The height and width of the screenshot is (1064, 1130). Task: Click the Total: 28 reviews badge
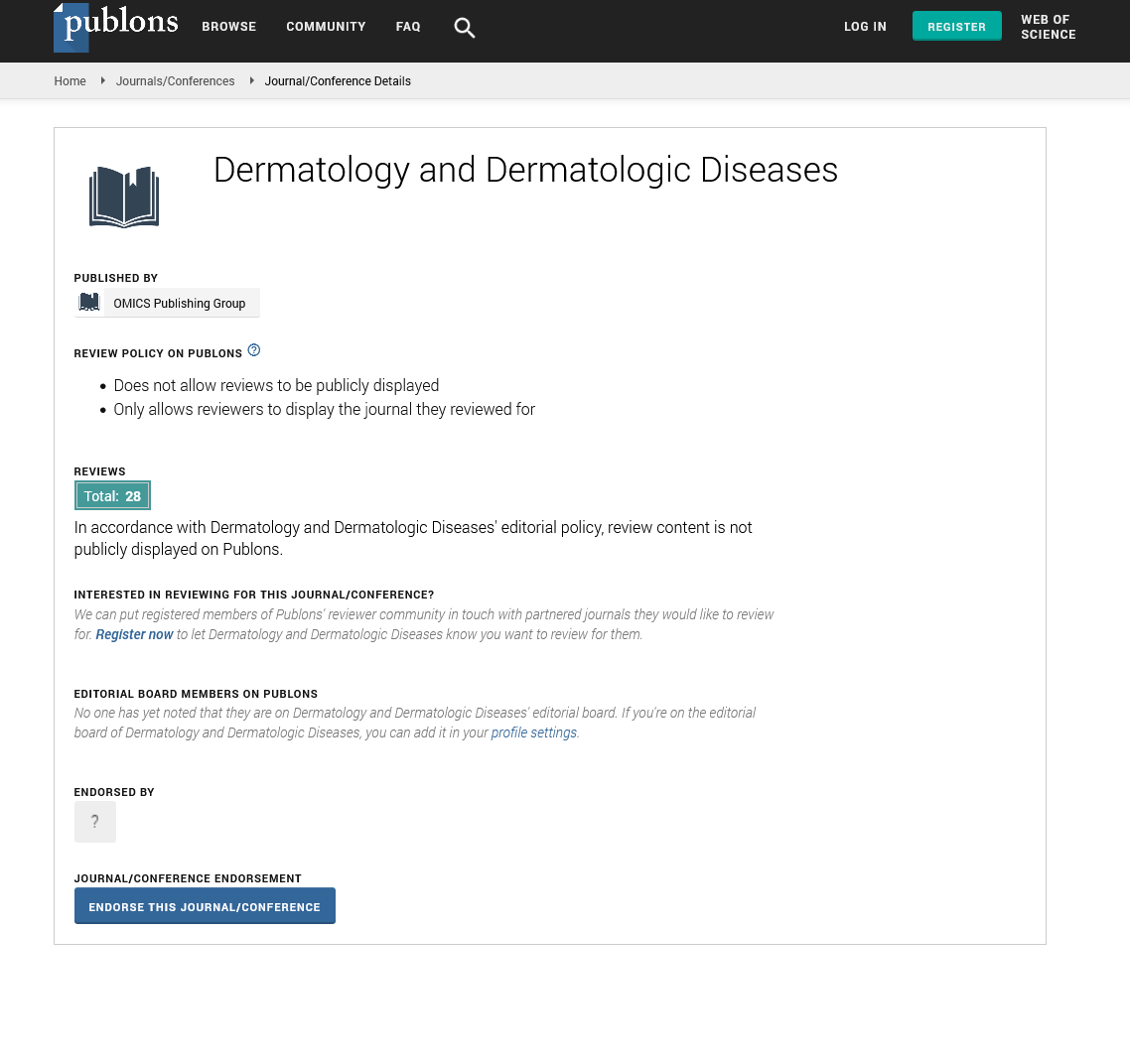(112, 496)
